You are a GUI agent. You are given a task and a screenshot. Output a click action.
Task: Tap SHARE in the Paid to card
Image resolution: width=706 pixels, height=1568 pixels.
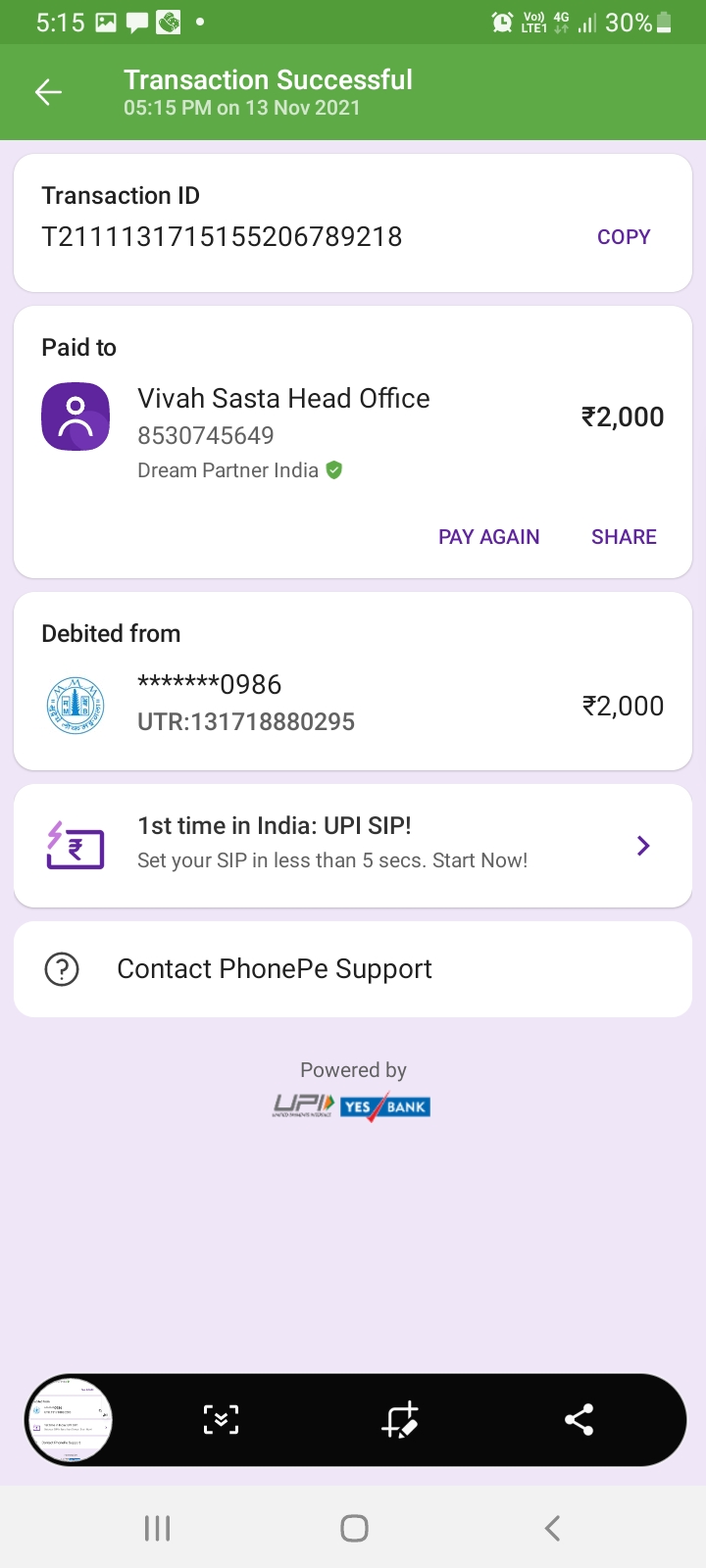pos(624,537)
